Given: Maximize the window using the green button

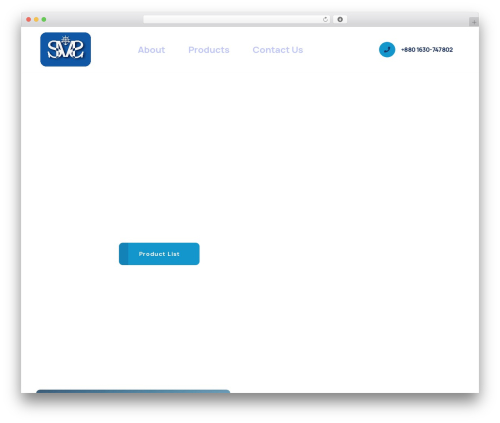Looking at the screenshot, I should 44,20.
